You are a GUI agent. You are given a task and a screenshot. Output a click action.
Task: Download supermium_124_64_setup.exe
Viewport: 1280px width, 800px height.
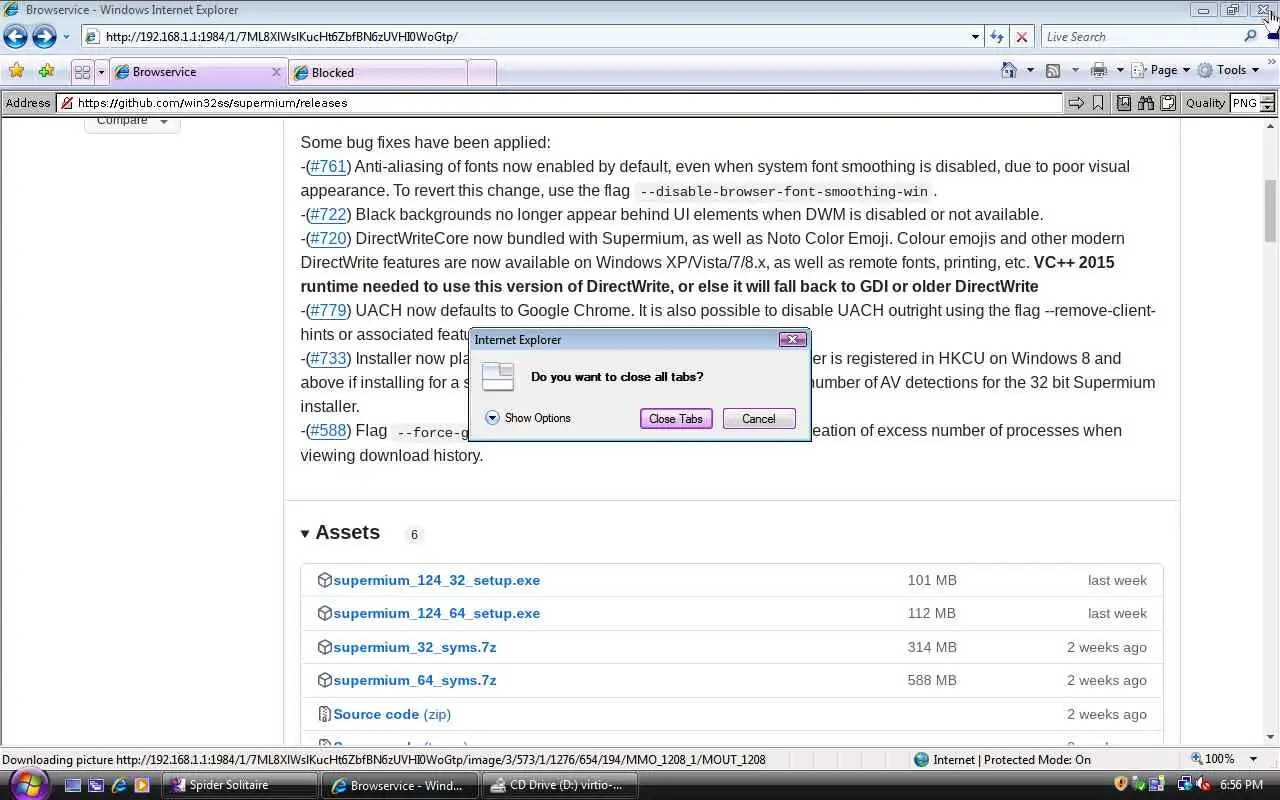tap(436, 613)
